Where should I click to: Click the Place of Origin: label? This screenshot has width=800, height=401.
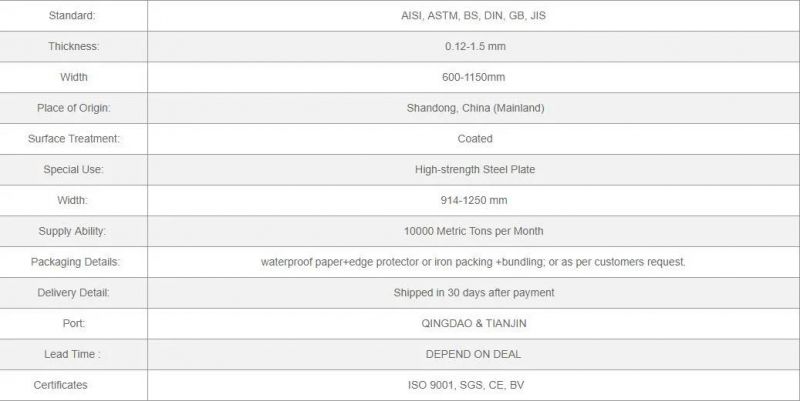[73, 108]
